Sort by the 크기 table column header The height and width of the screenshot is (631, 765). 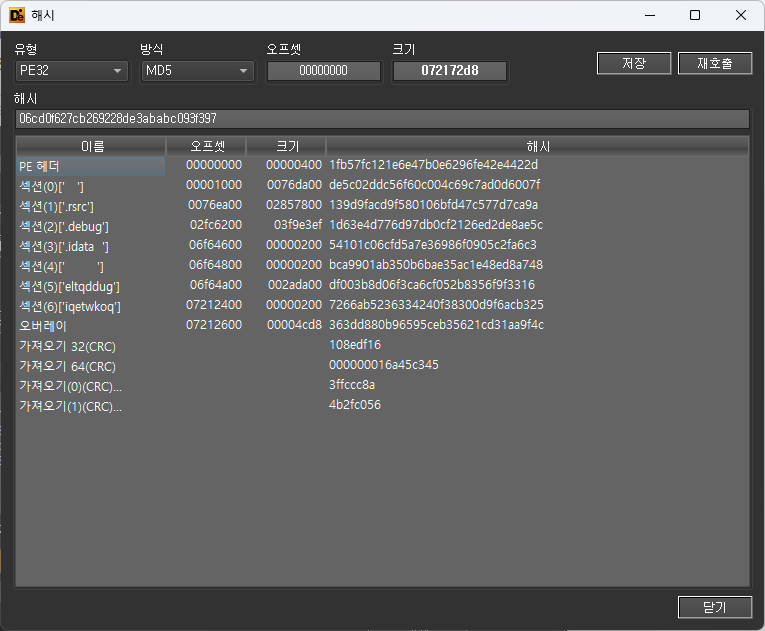(286, 146)
